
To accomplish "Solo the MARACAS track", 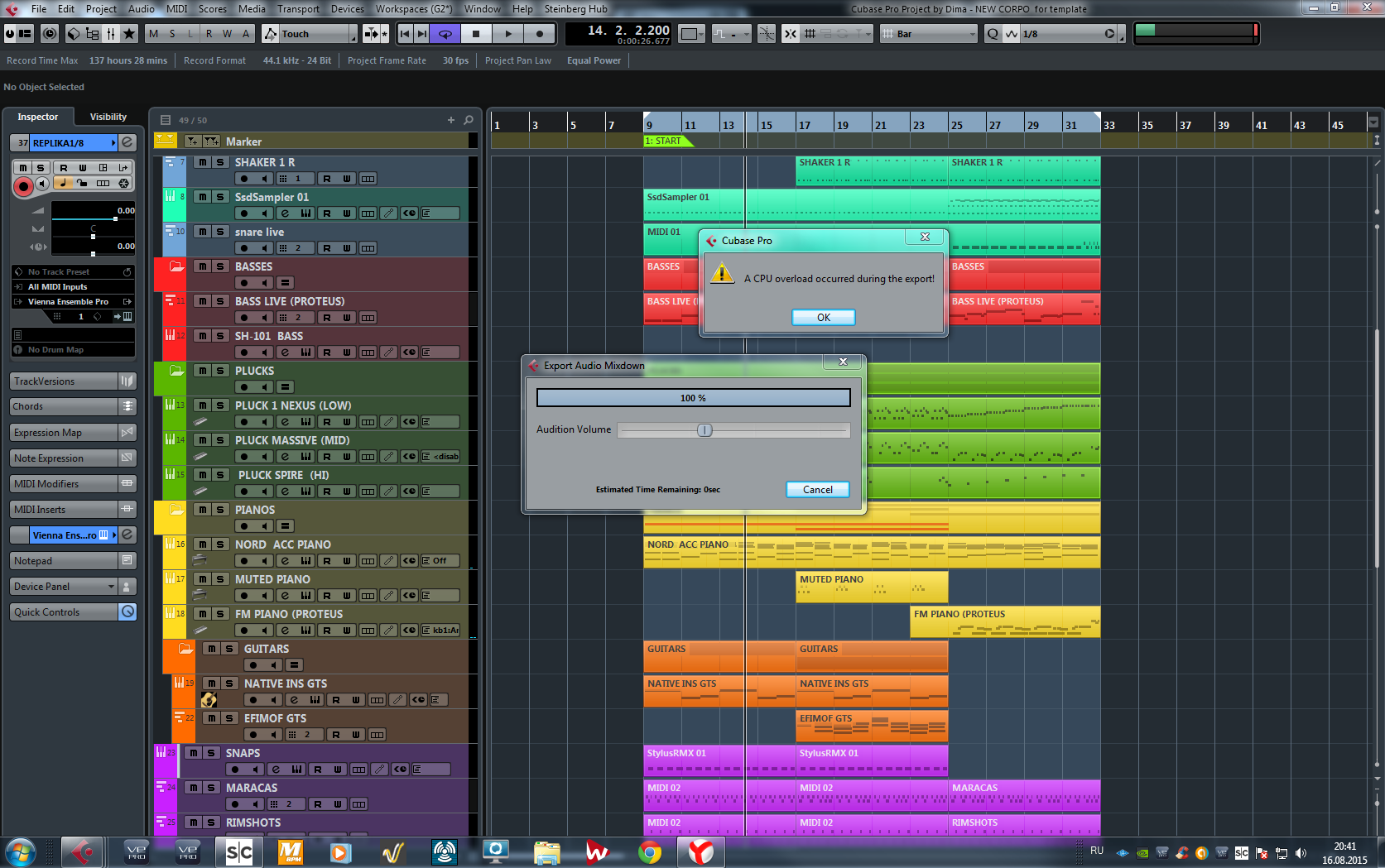I will tap(211, 788).
